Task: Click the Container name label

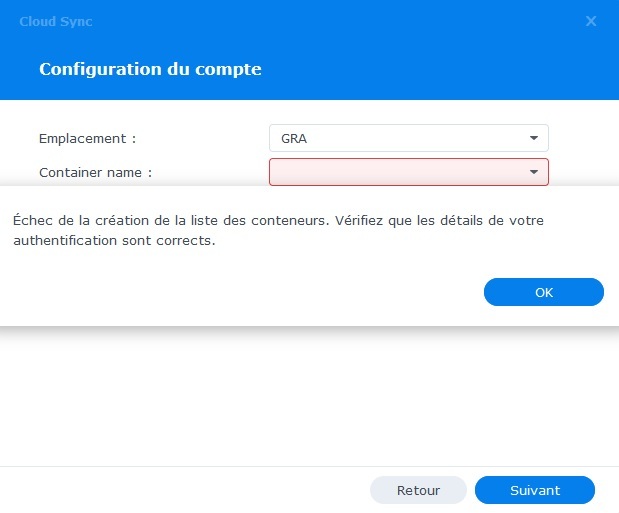Action: point(95,172)
